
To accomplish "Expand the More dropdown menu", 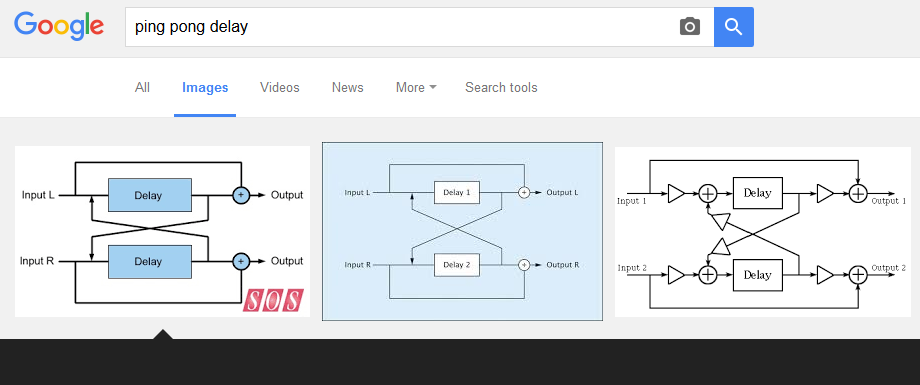I will pos(416,87).
